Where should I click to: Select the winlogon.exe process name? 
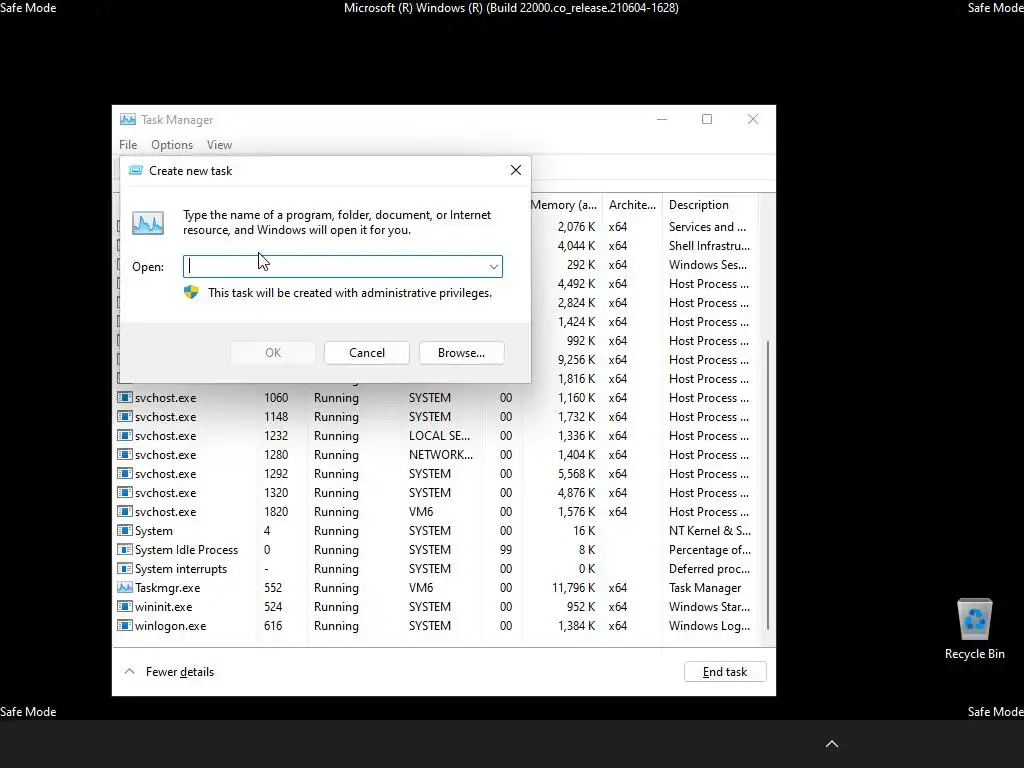coord(170,626)
